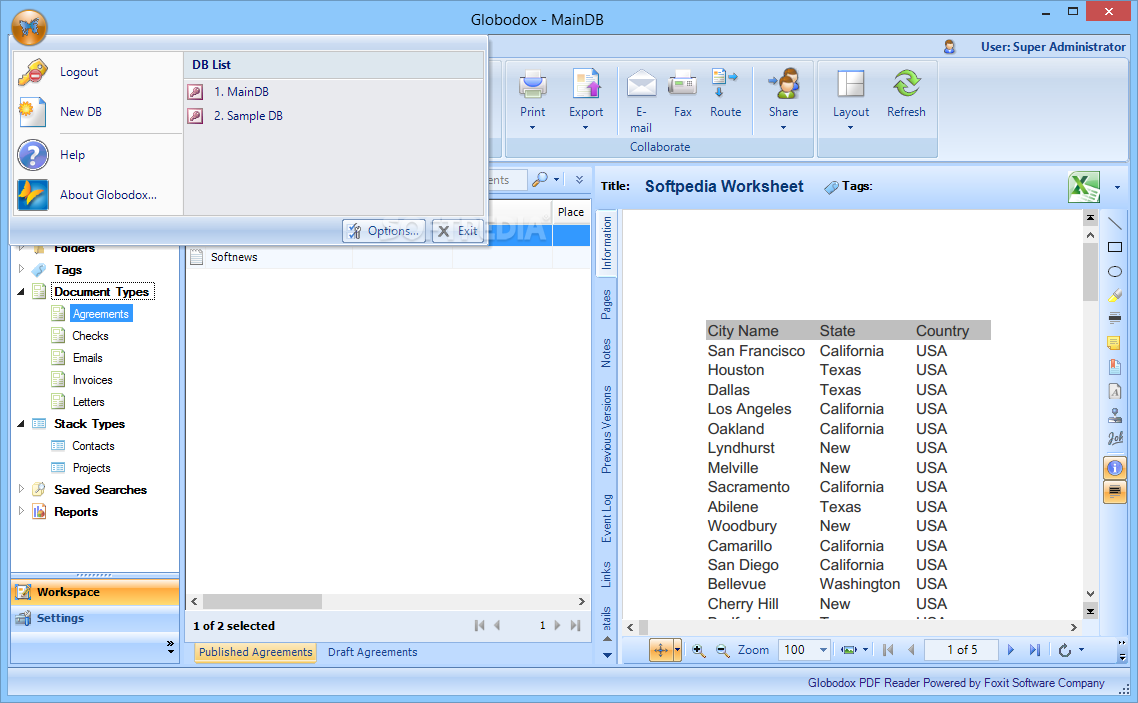Screen dimensions: 1138x703
Task: Select the Workspace navigation button
Action: pos(95,592)
